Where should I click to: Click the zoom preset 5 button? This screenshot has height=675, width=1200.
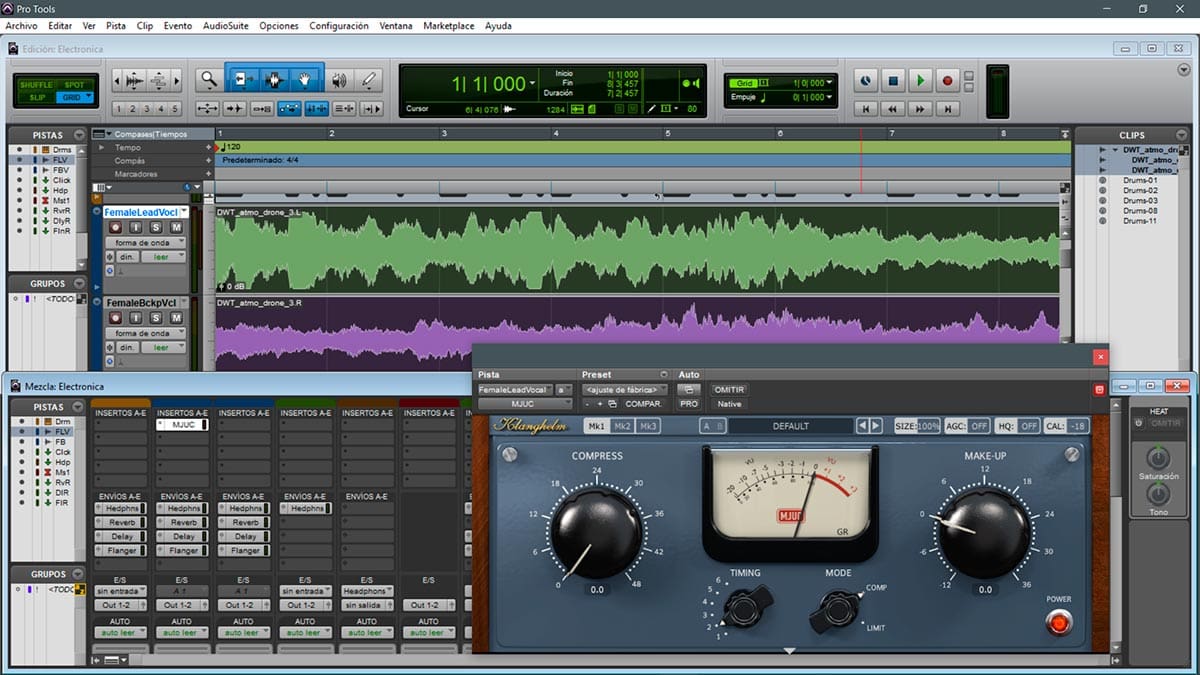click(x=175, y=109)
